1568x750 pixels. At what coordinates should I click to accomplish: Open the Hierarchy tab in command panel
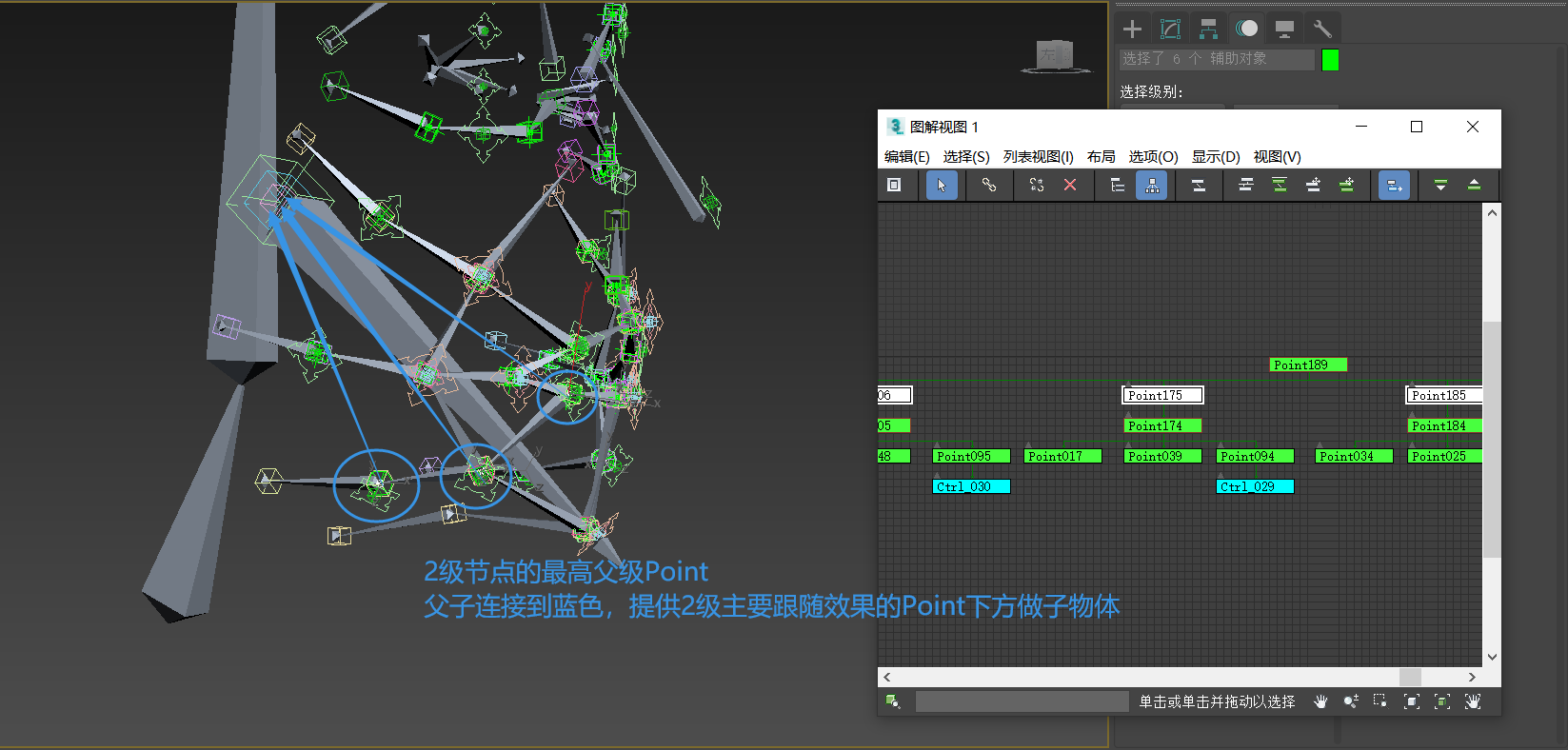[x=1208, y=29]
